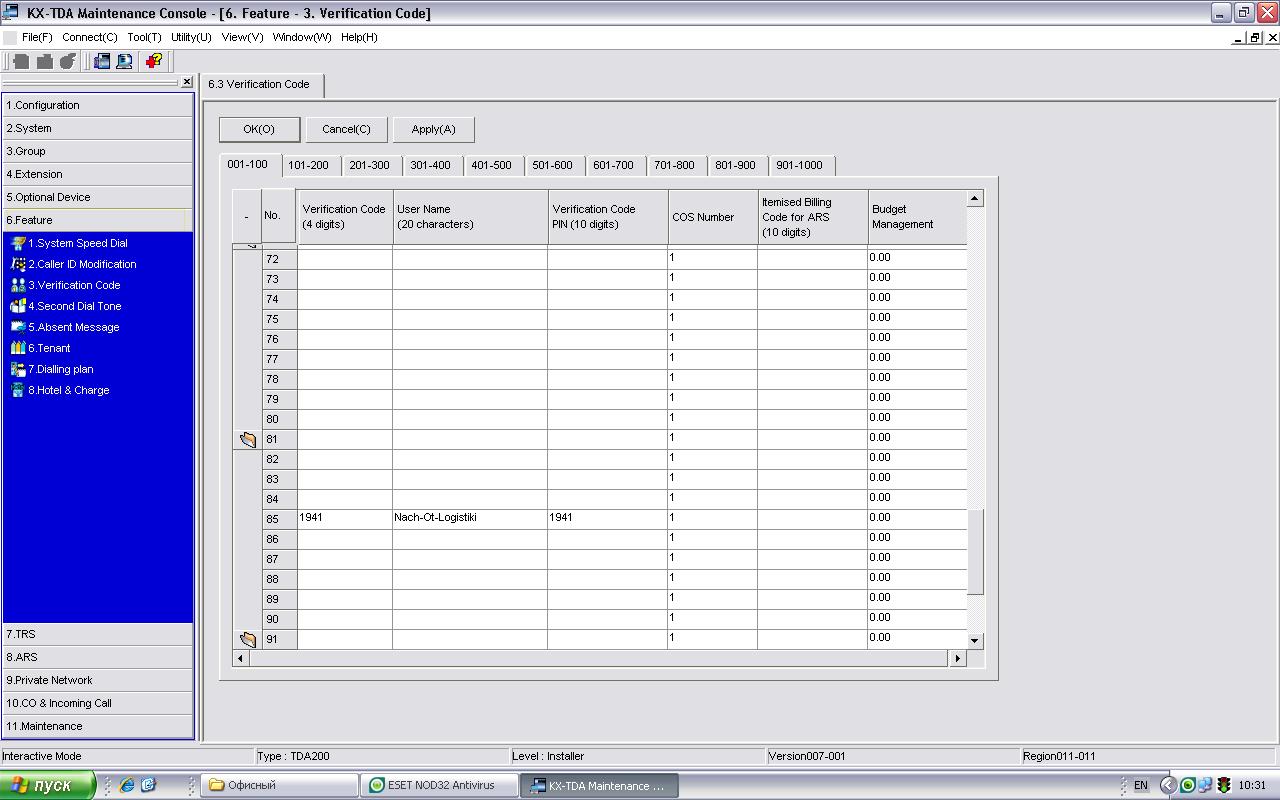Open network connection tray icon

[1205, 785]
